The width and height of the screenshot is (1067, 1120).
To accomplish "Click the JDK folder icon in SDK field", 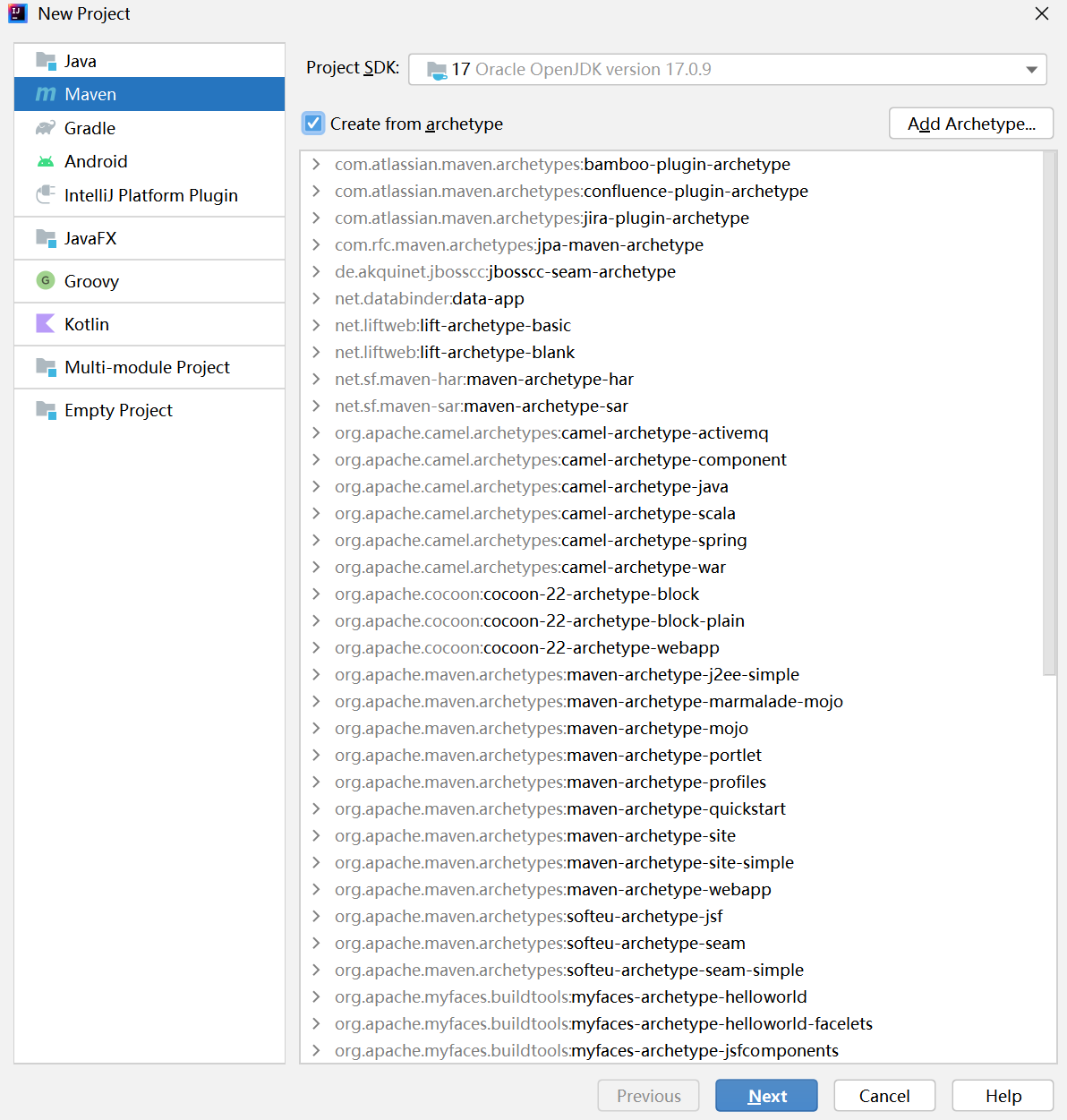I will [x=437, y=70].
